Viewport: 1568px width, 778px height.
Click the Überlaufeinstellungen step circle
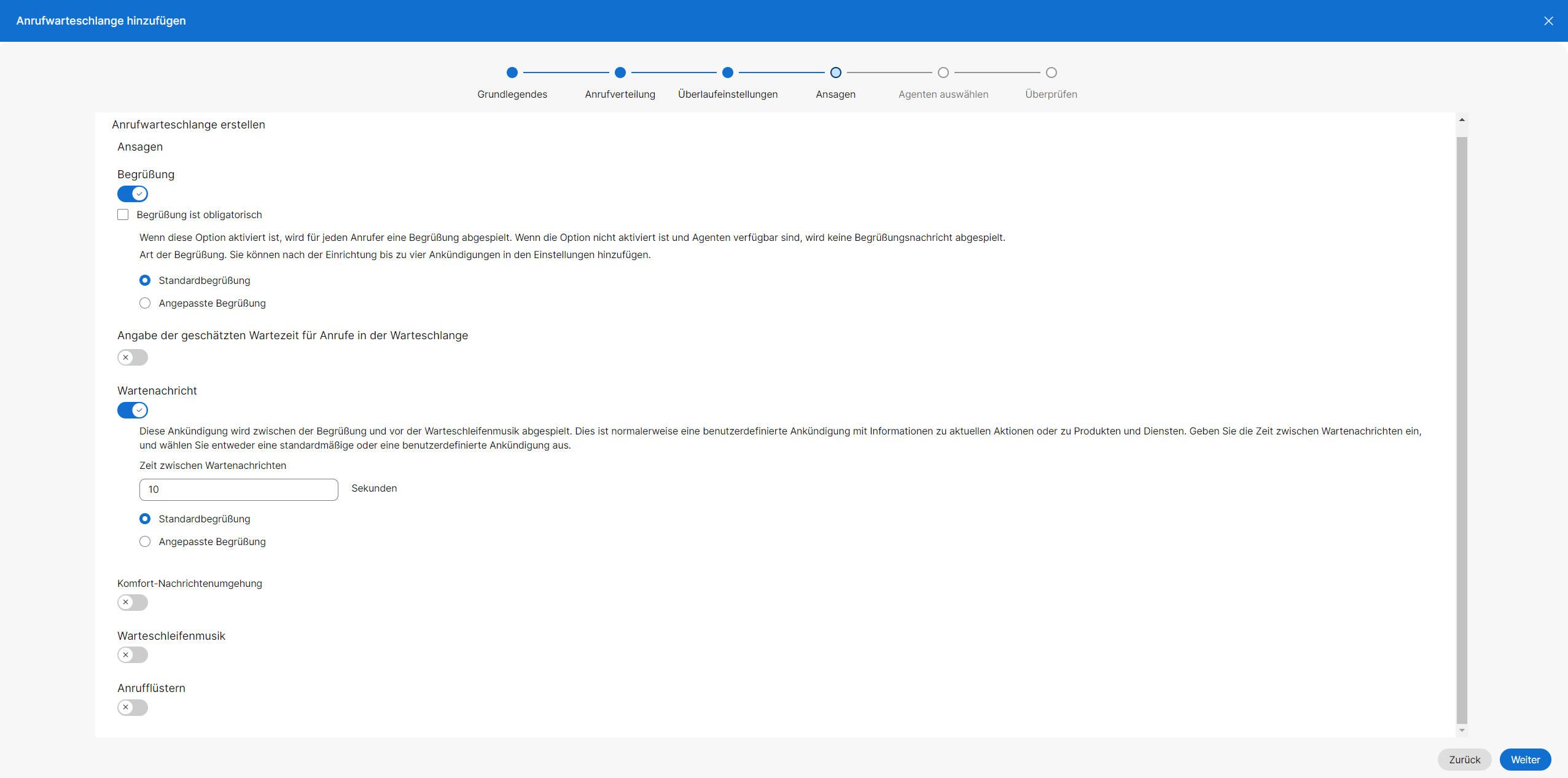728,73
